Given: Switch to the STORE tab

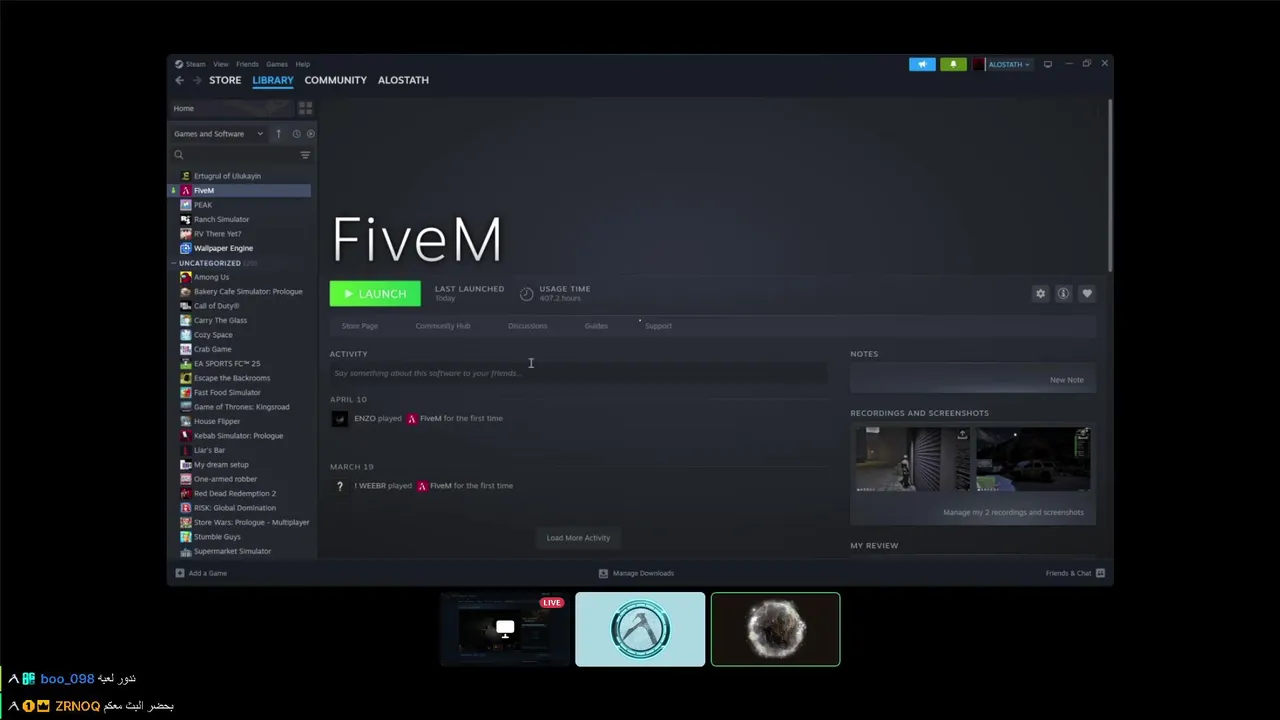Looking at the screenshot, I should click(225, 80).
